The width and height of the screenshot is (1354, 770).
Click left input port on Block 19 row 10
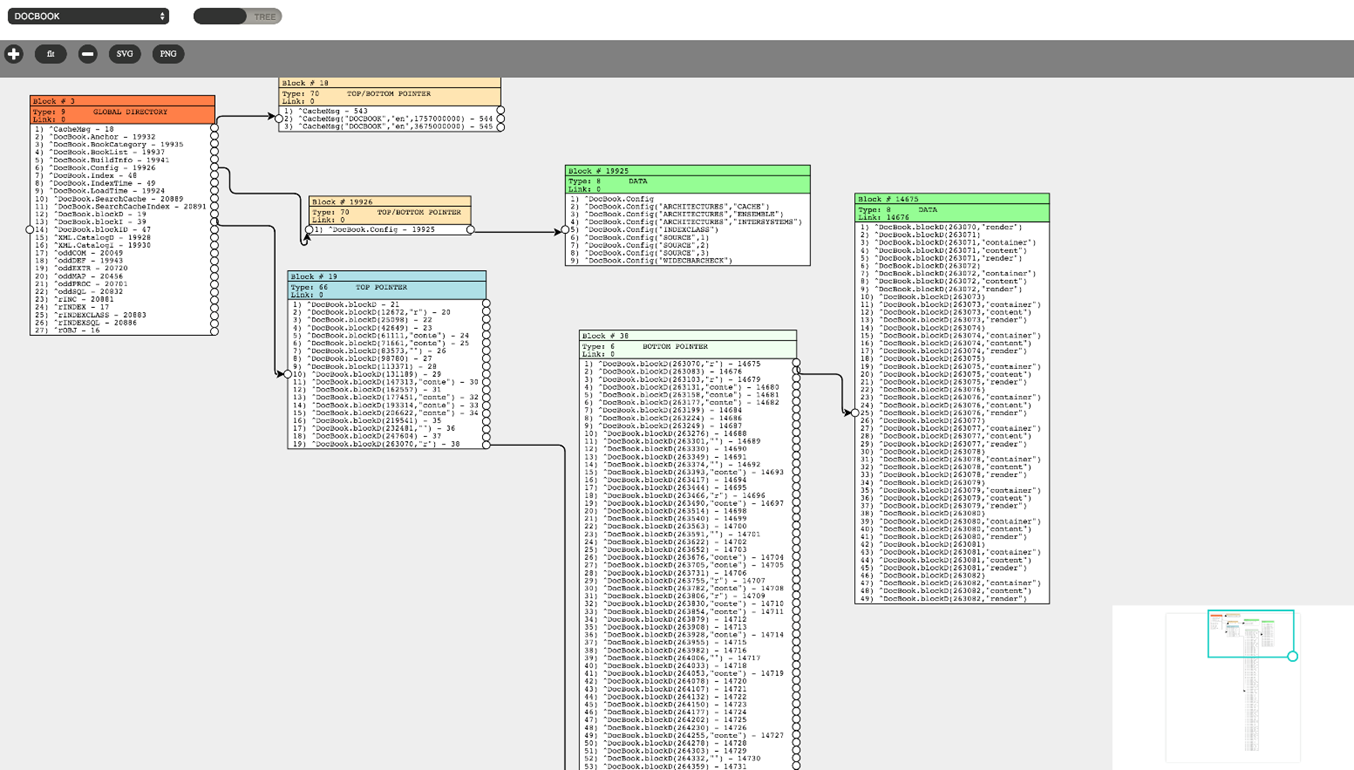pos(288,374)
